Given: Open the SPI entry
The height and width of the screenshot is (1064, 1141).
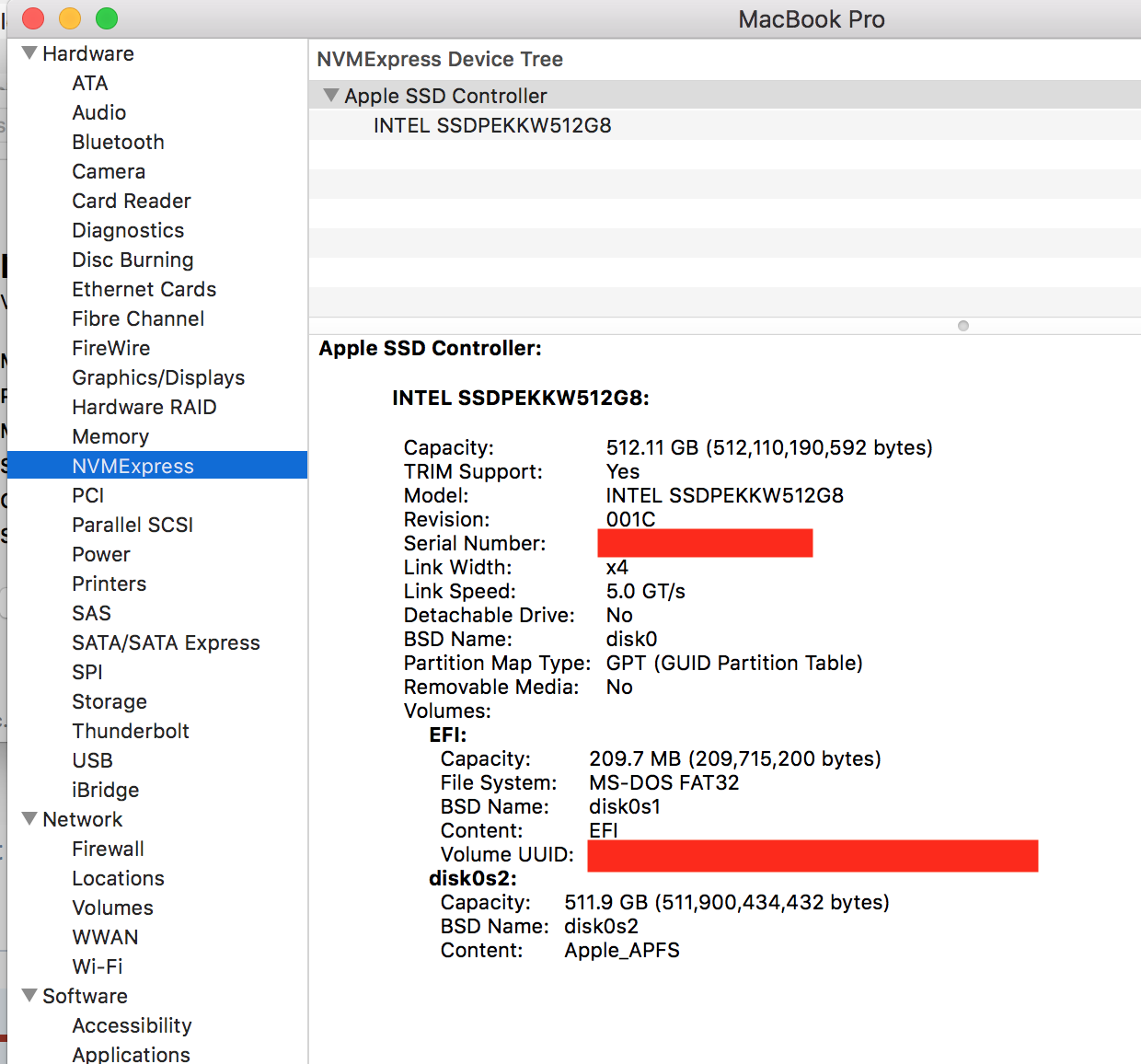Looking at the screenshot, I should (x=87, y=672).
